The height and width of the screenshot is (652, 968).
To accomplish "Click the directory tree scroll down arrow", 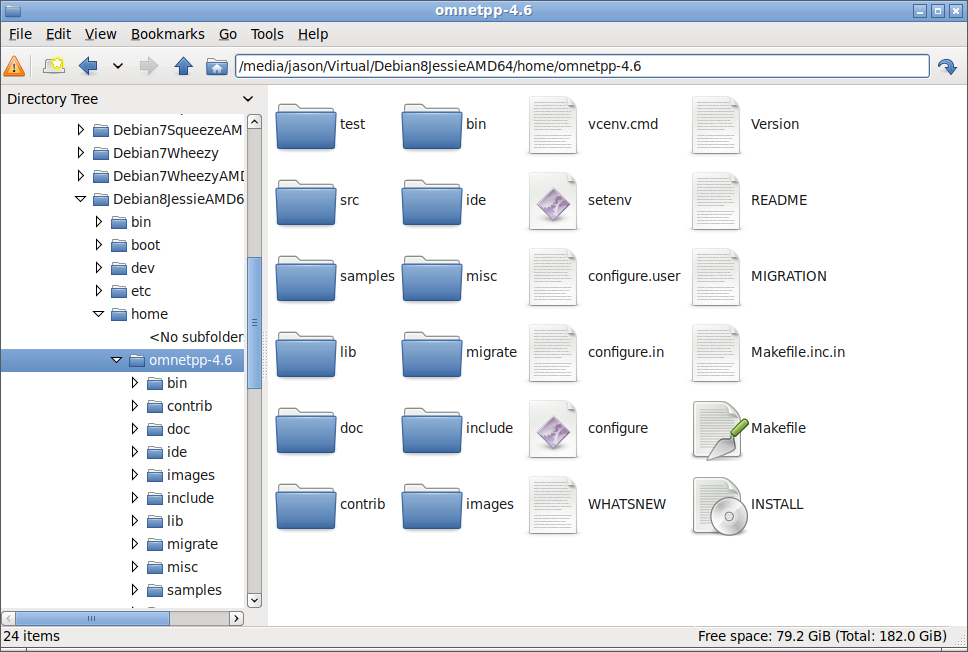I will click(x=254, y=600).
